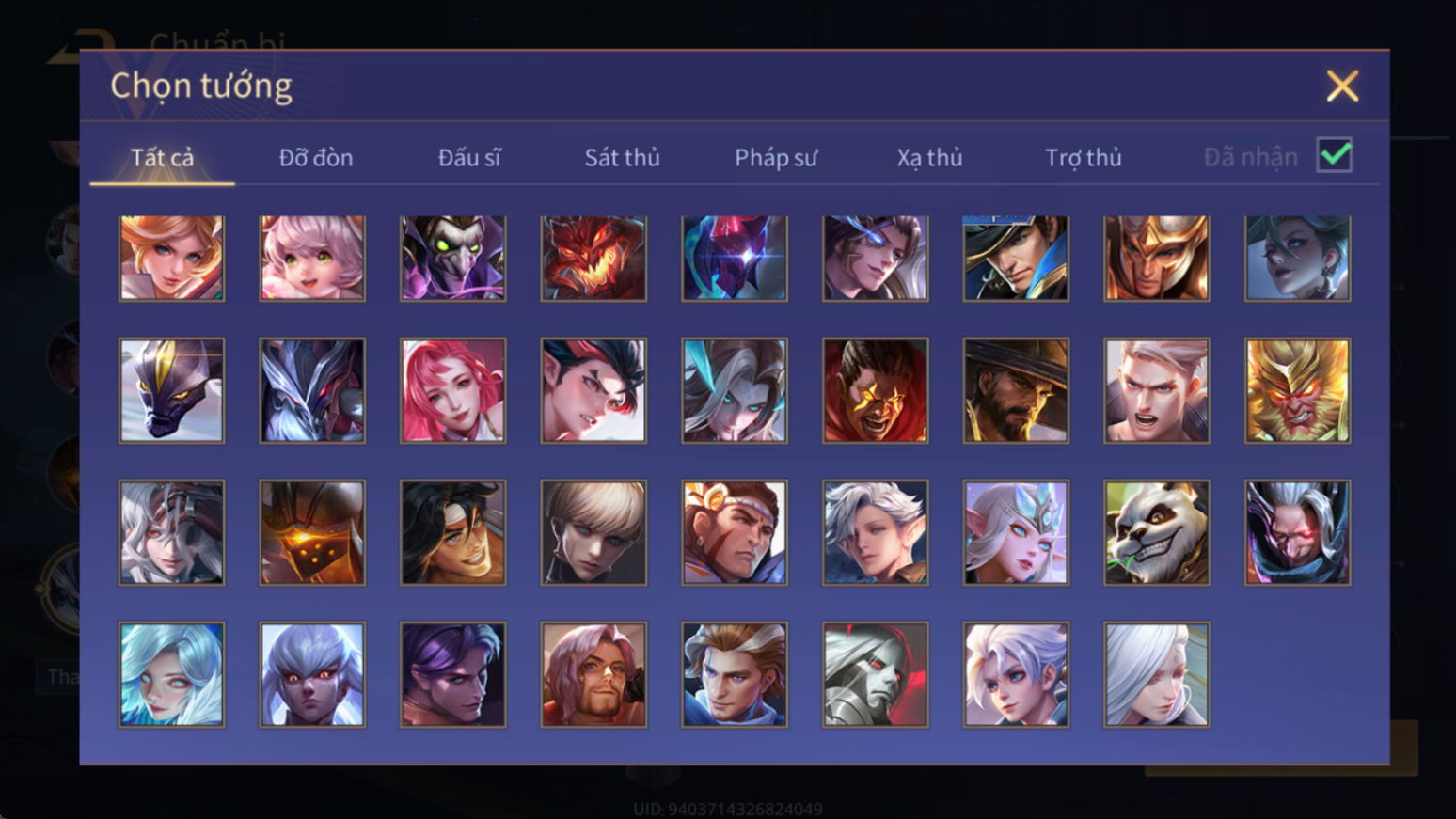Select the golden helmet warrior portrait

1157,258
